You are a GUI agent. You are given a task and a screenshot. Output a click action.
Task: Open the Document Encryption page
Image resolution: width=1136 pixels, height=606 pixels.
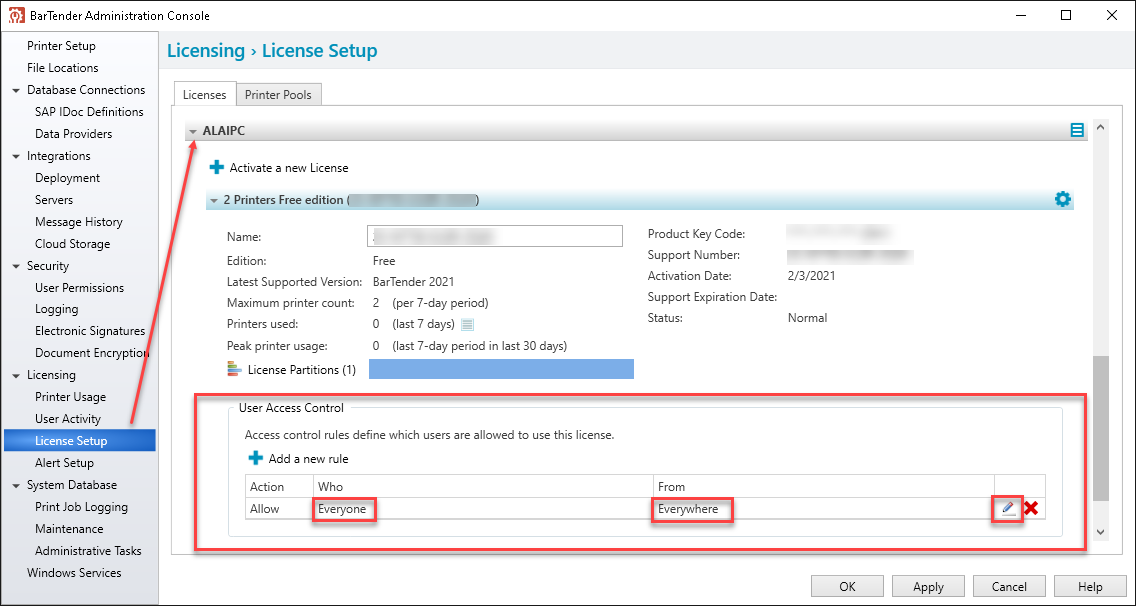click(x=92, y=353)
